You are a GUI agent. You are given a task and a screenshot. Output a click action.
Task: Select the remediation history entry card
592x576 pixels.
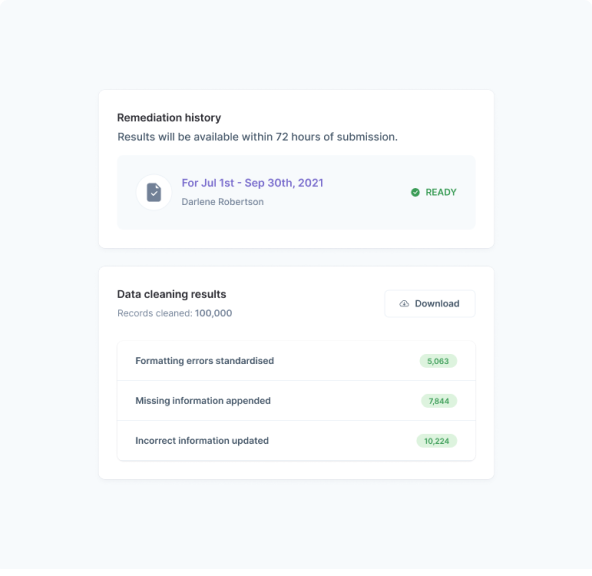click(296, 192)
